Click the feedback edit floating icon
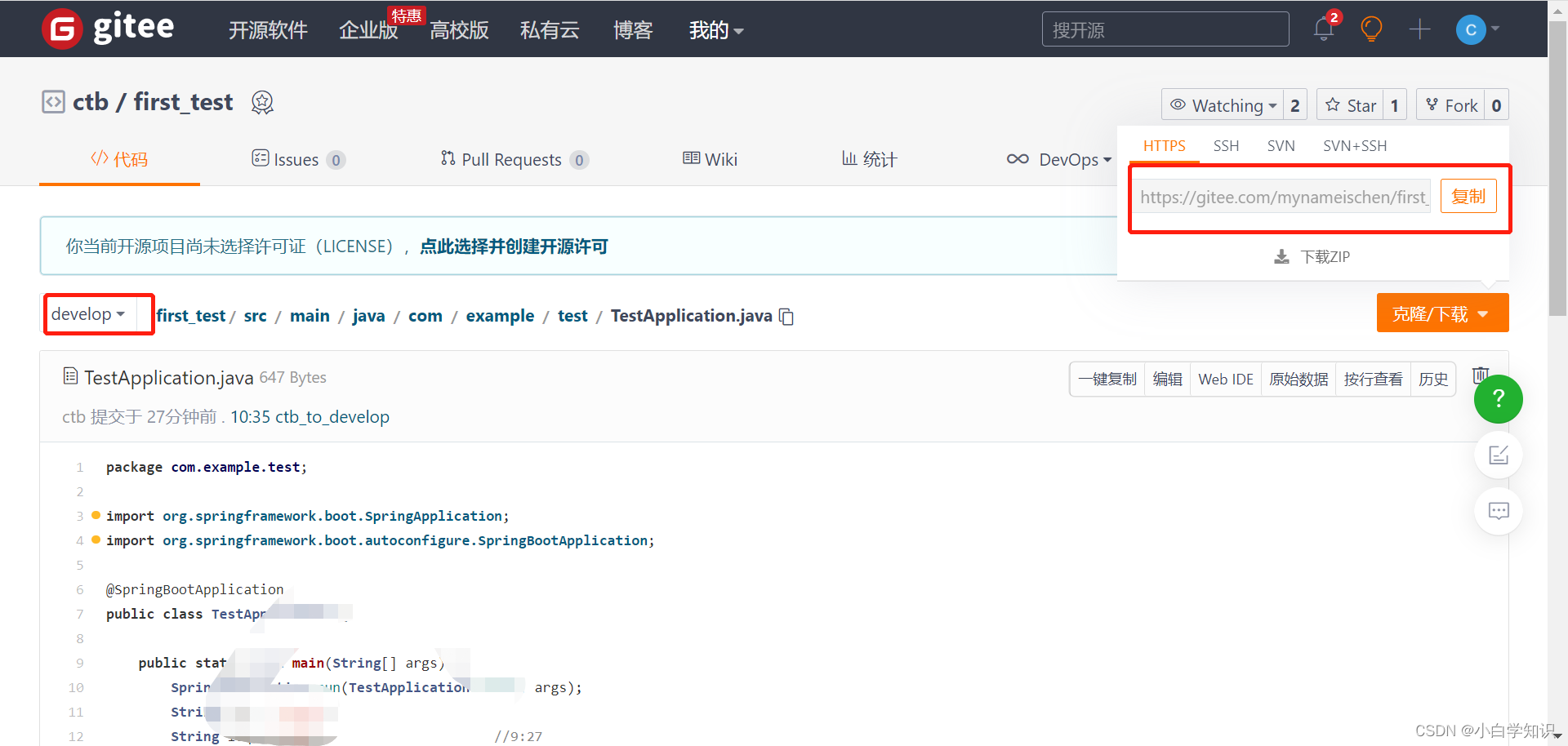Viewport: 1568px width, 746px height. (x=1498, y=455)
